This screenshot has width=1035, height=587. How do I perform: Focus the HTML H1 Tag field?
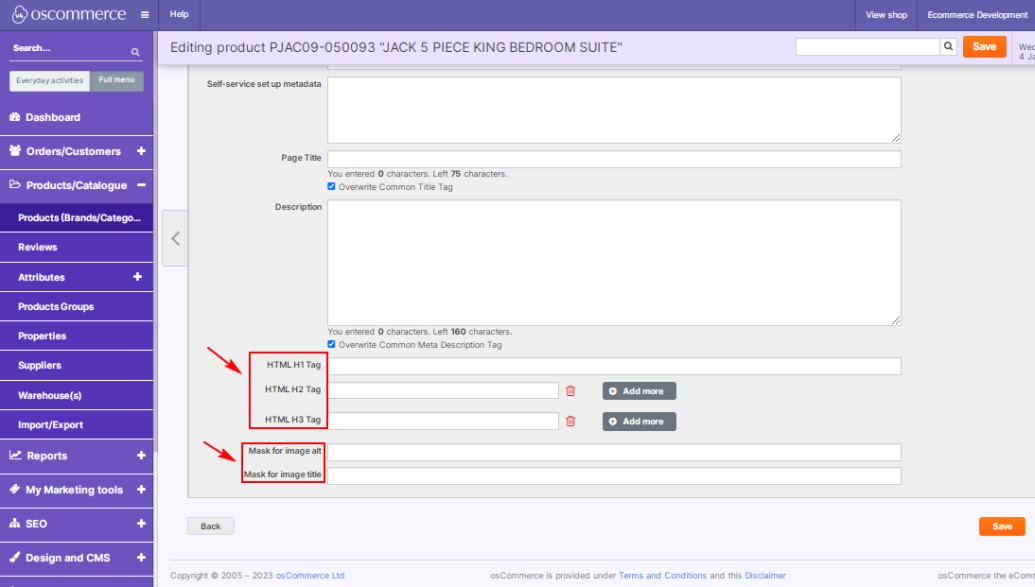(x=614, y=366)
